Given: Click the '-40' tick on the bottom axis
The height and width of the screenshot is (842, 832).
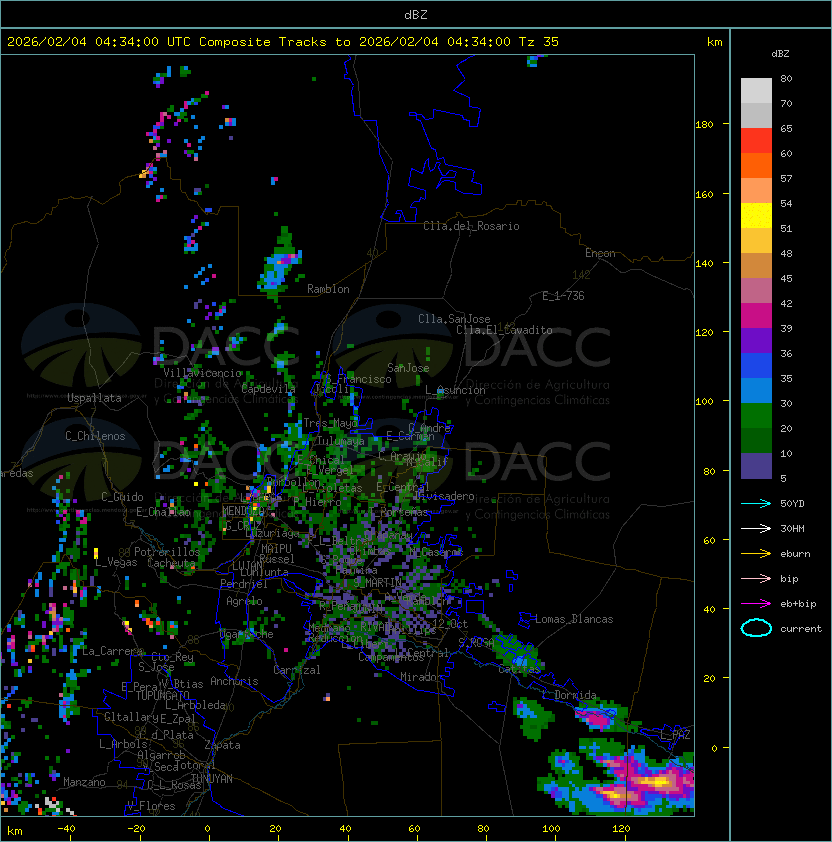Looking at the screenshot, I should pos(66,829).
